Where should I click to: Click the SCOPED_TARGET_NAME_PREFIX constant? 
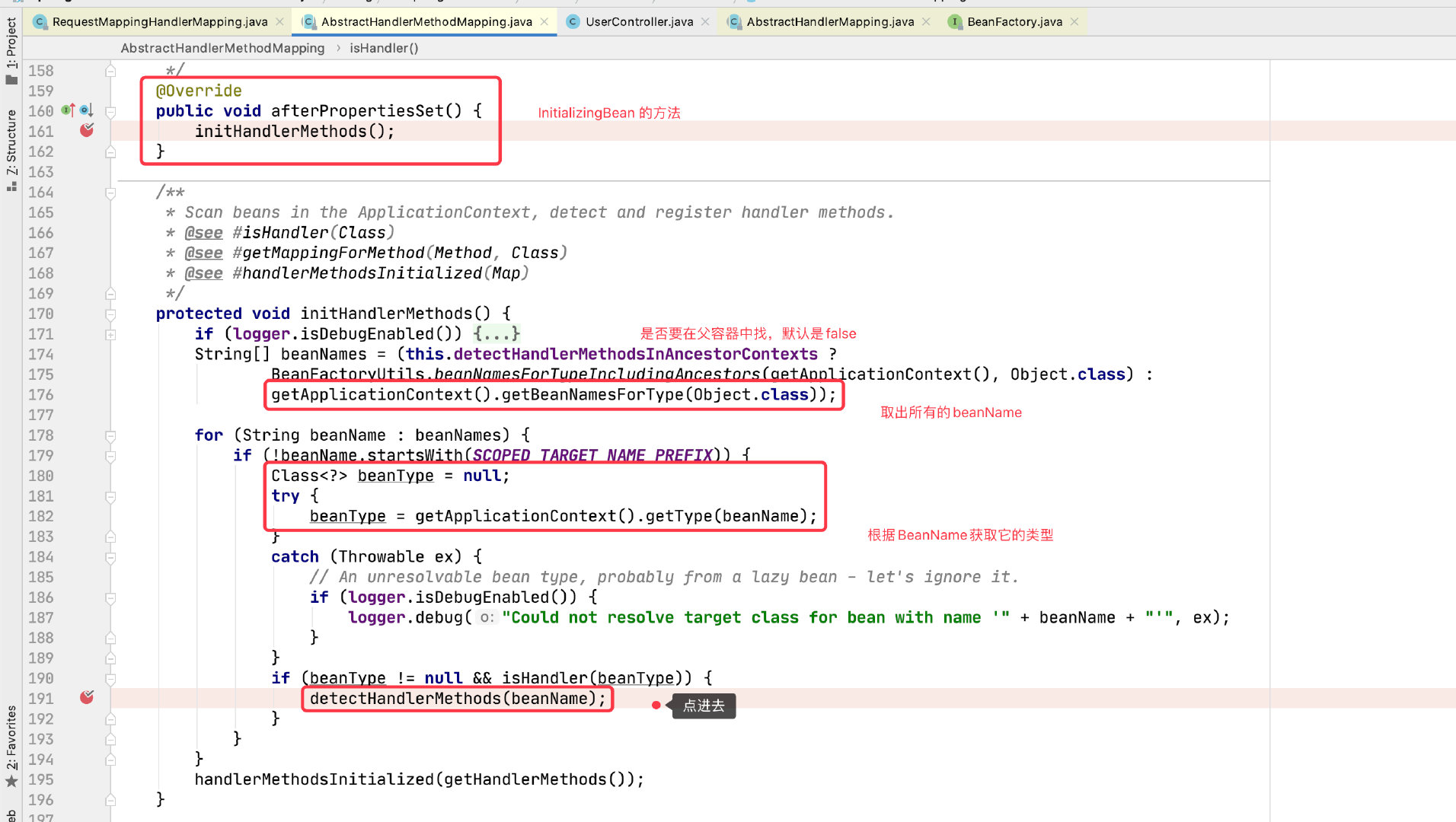[x=592, y=455]
